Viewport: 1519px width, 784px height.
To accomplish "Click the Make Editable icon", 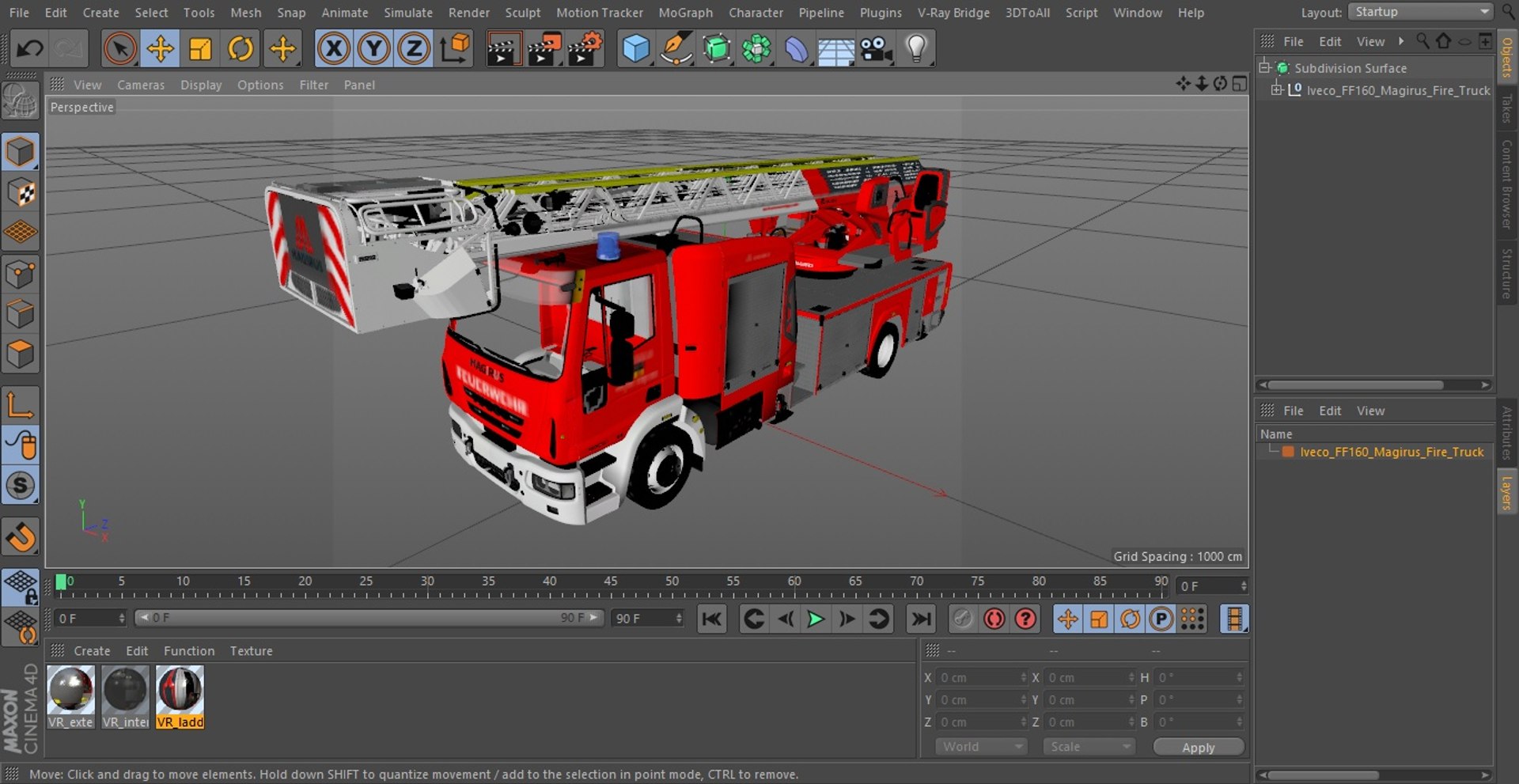I will click(x=20, y=102).
